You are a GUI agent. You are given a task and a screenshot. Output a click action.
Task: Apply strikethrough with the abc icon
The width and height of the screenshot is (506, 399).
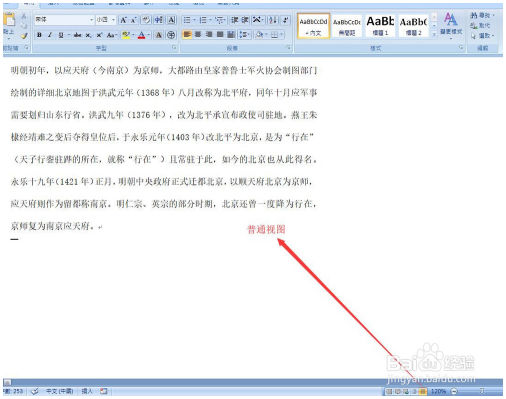pyautogui.click(x=78, y=35)
